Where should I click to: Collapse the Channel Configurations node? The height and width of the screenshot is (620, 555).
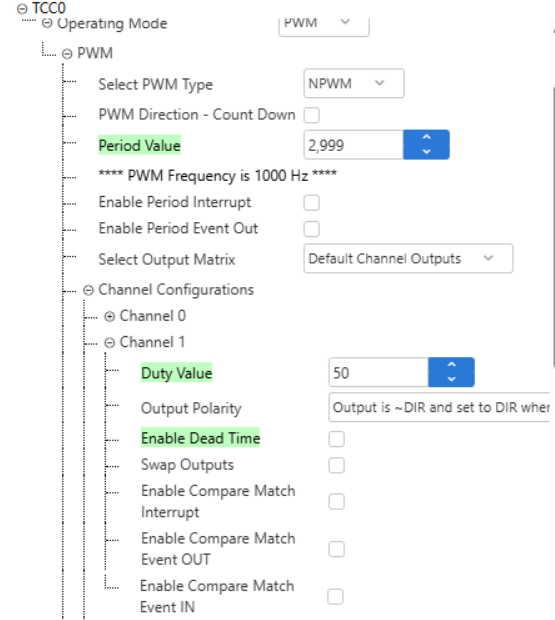[88, 290]
